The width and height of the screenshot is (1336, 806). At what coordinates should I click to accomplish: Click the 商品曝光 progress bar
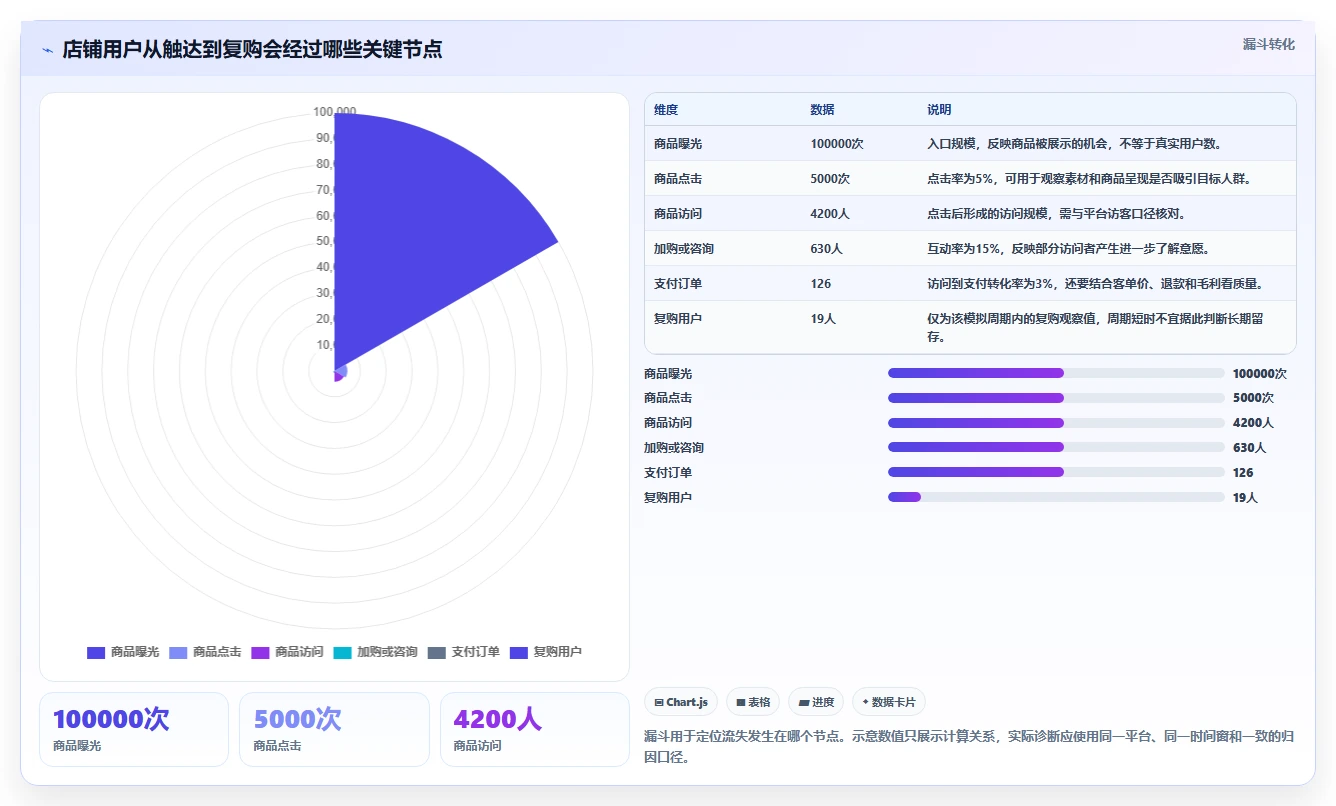pos(1056,373)
